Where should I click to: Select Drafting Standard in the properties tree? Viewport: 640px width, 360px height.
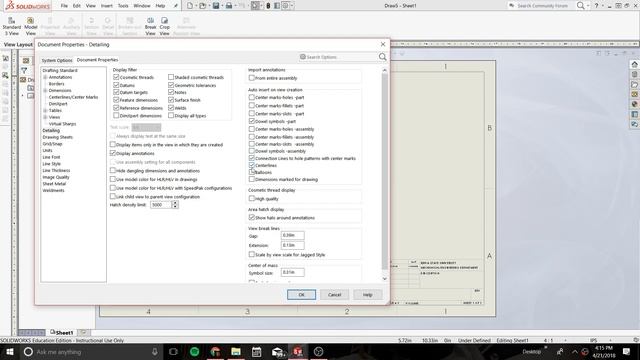pos(60,70)
